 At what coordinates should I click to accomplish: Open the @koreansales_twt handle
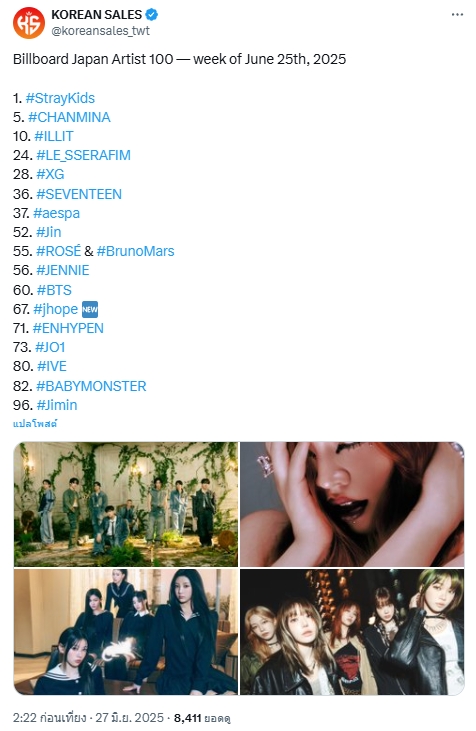click(x=100, y=31)
